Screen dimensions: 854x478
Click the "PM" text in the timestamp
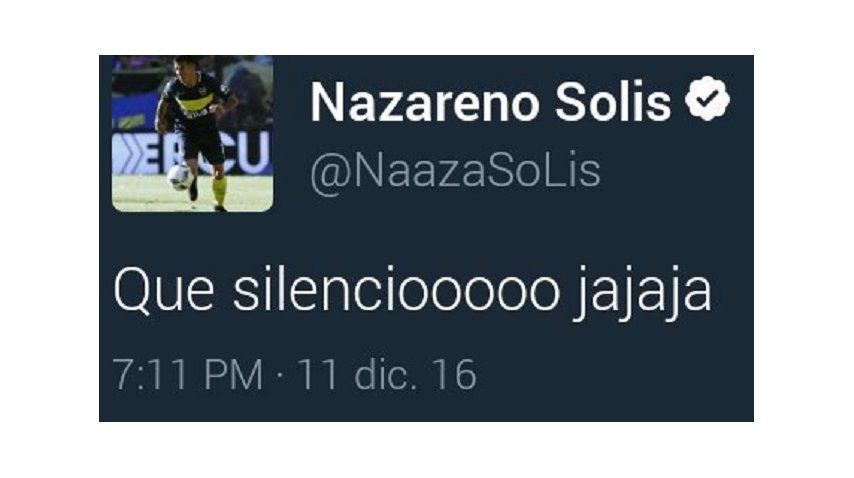[234, 375]
